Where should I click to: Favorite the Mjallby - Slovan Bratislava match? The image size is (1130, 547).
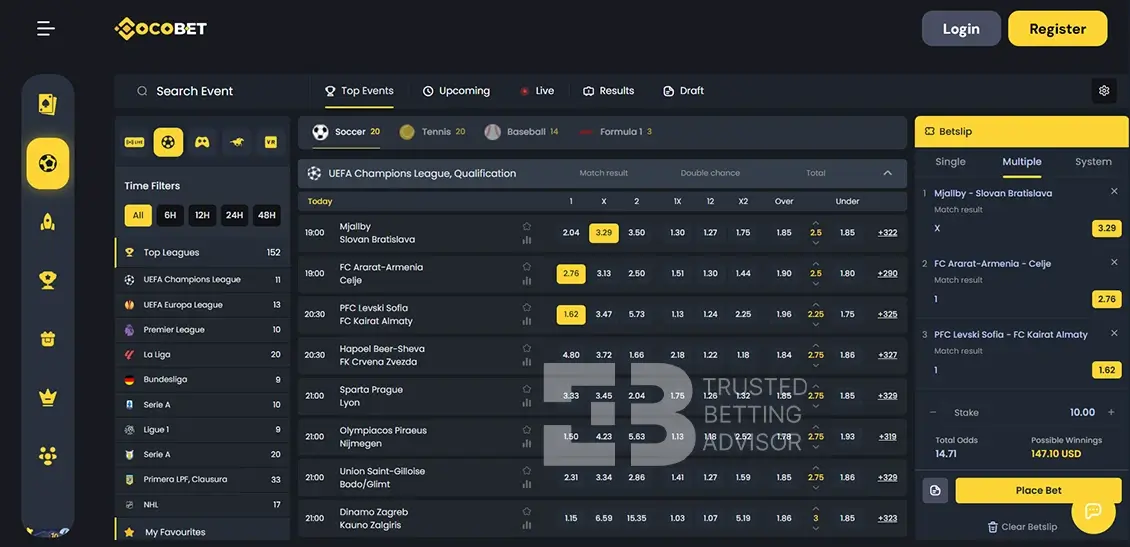[527, 226]
